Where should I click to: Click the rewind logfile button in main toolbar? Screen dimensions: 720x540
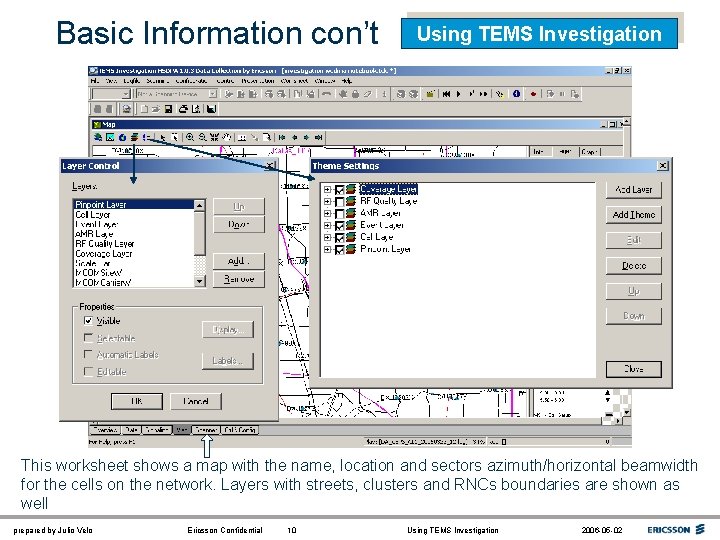(446, 94)
